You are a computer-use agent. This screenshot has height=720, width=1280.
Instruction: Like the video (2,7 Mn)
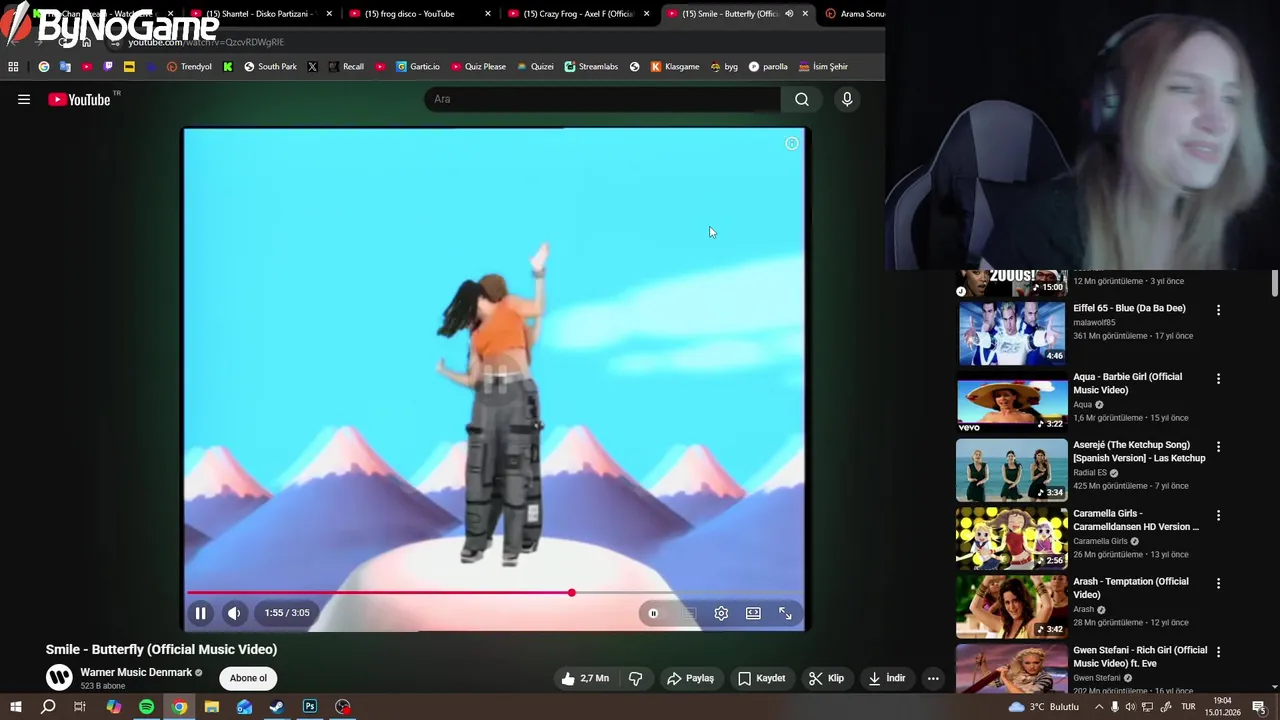tap(586, 678)
